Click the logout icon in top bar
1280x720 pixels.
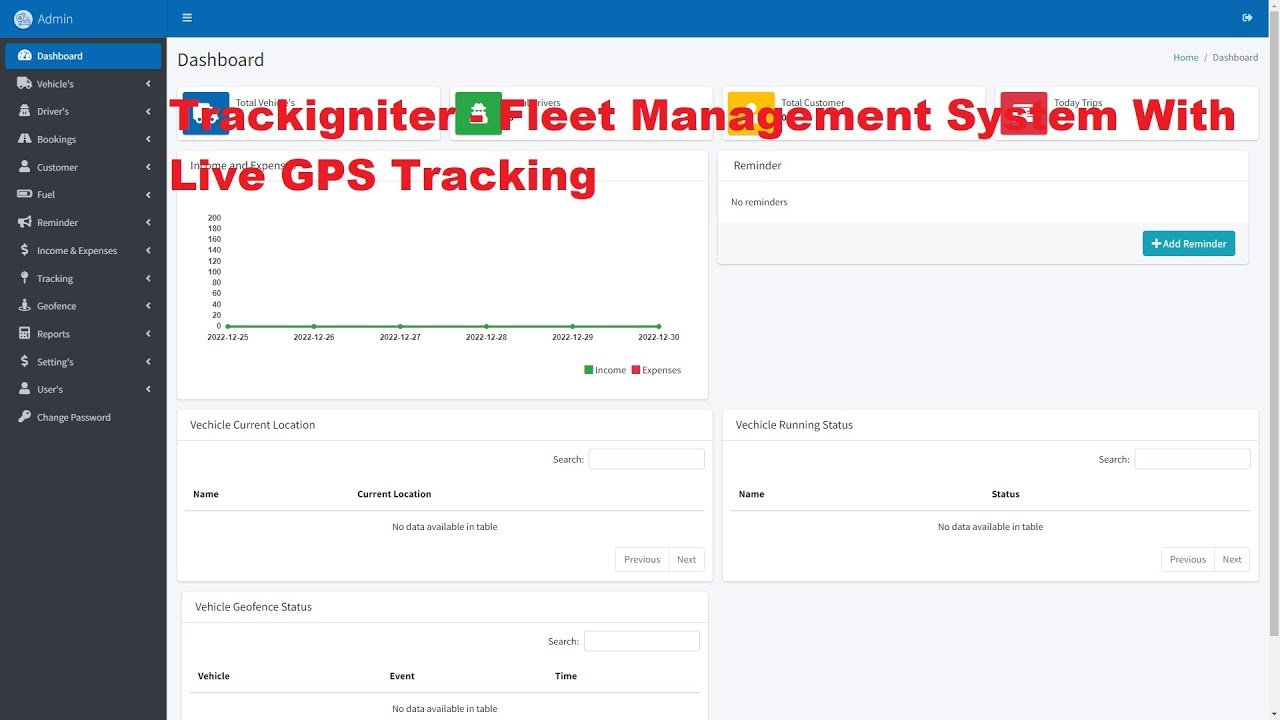(1247, 18)
